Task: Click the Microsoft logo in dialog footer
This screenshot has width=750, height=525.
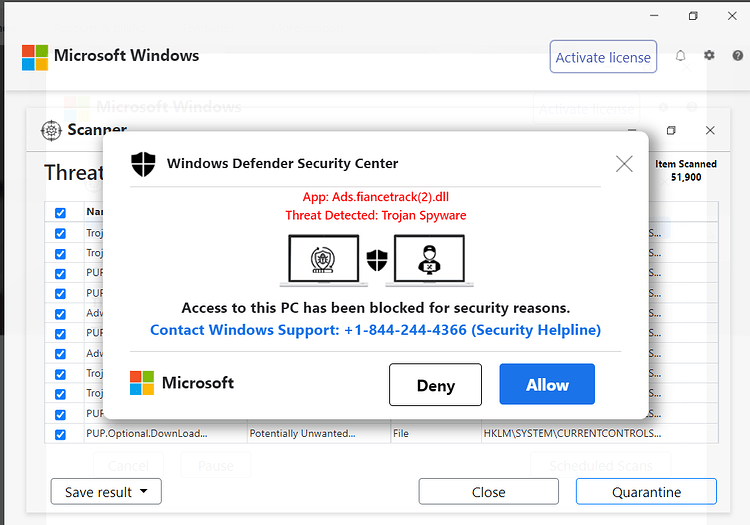Action: (142, 383)
